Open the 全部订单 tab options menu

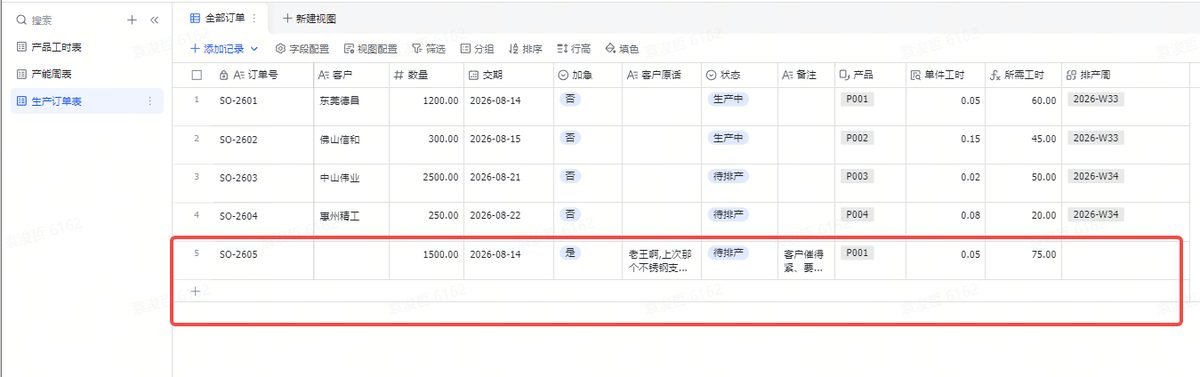254,18
